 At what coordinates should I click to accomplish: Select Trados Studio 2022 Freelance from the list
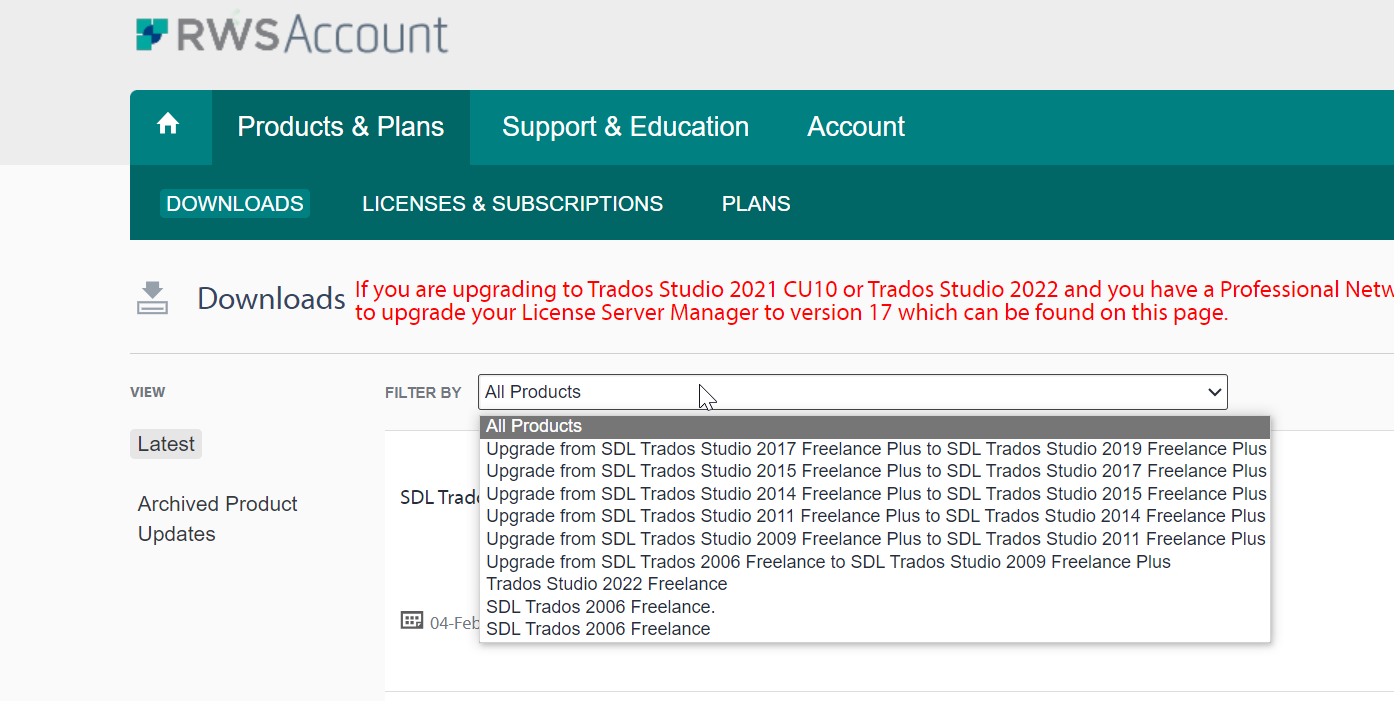click(x=605, y=583)
